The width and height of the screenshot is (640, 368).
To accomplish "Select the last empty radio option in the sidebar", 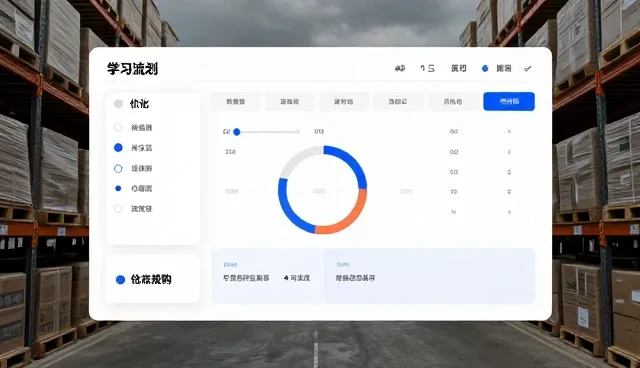I will 118,208.
